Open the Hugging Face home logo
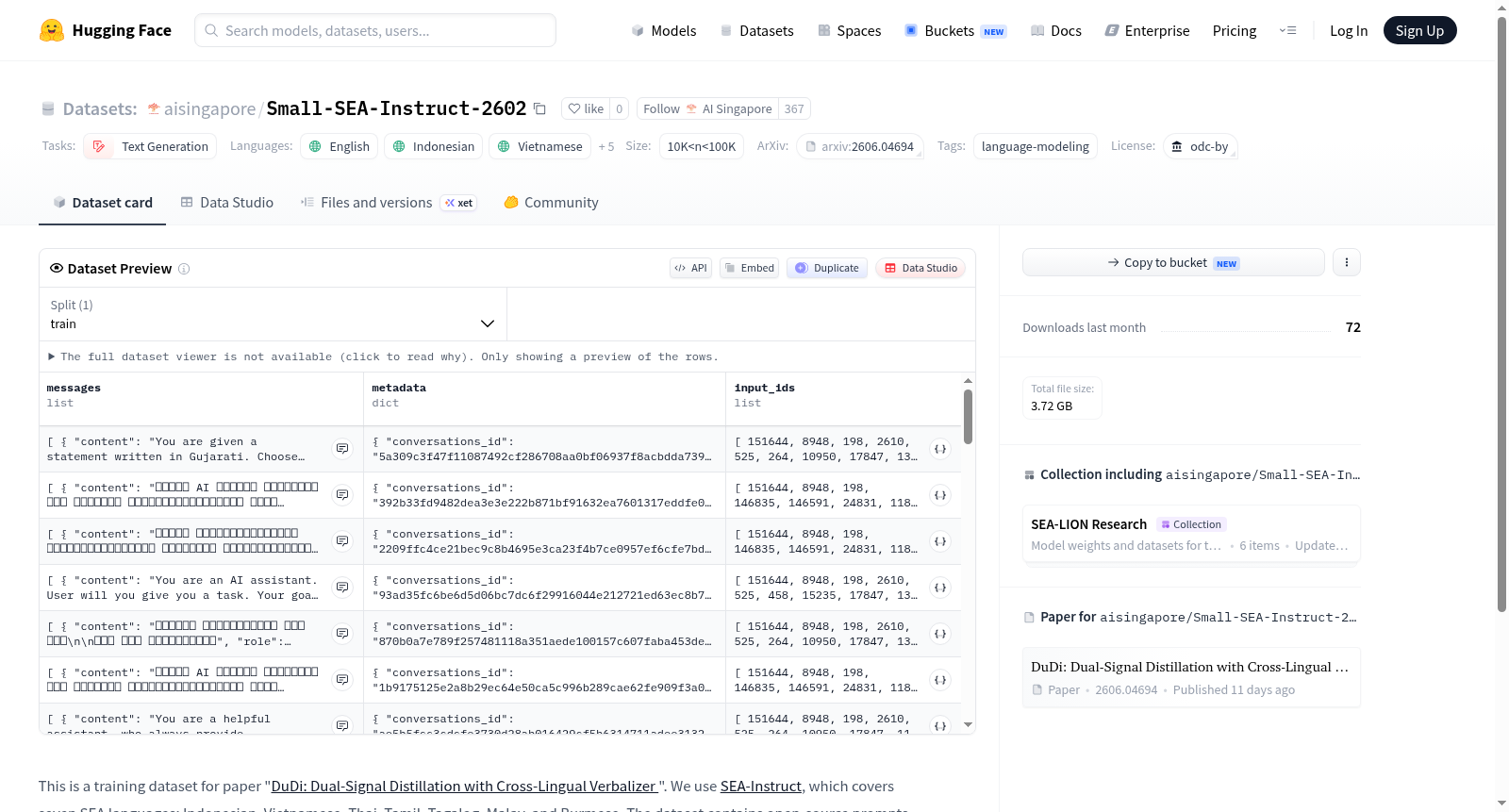The width and height of the screenshot is (1509, 812). [x=106, y=30]
